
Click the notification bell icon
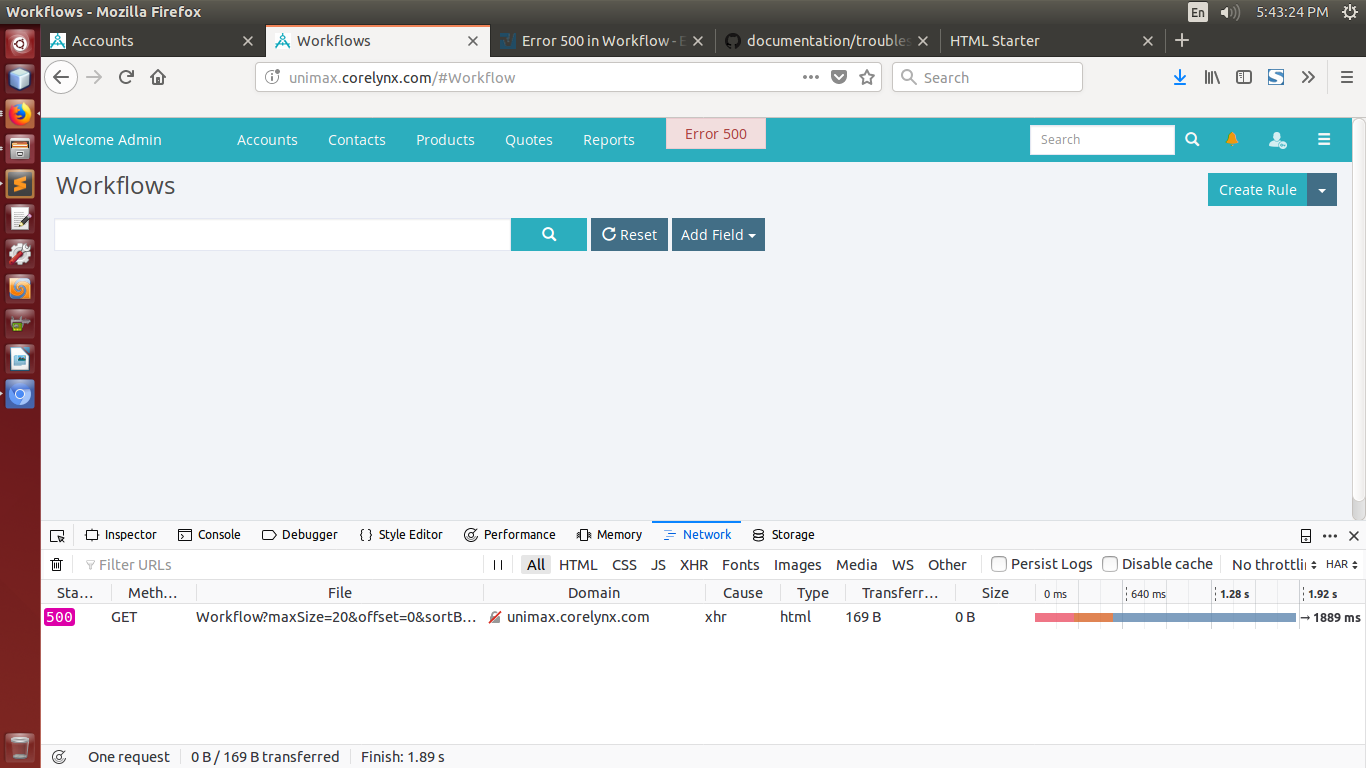pyautogui.click(x=1232, y=139)
